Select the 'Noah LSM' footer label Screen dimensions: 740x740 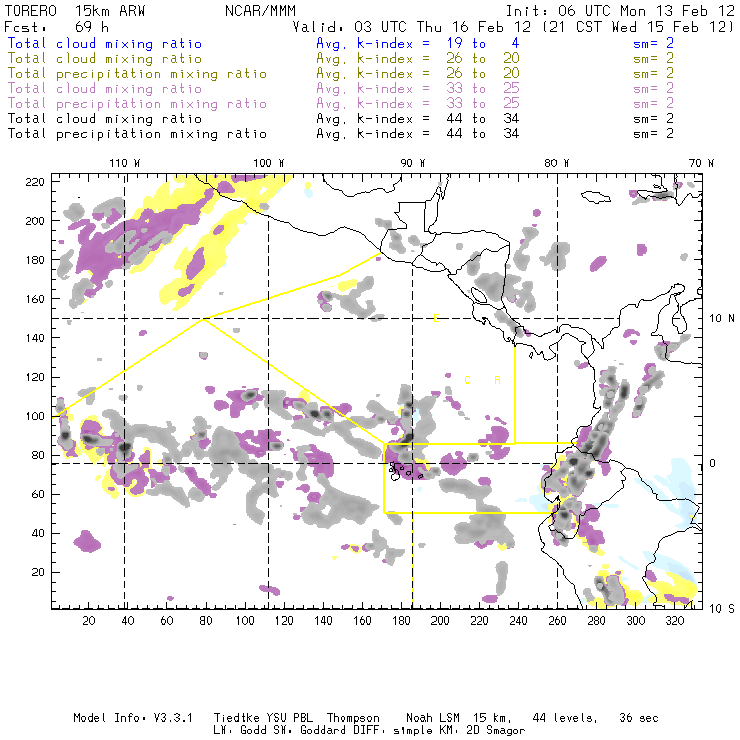pos(433,718)
